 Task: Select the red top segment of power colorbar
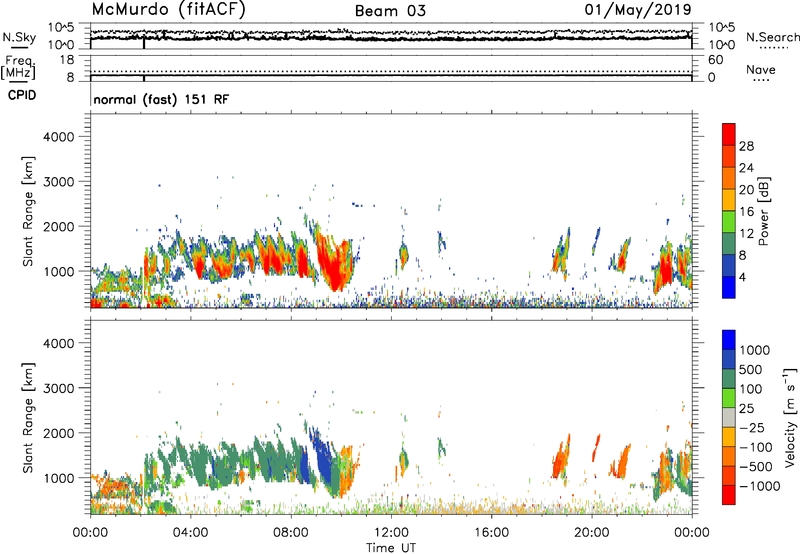[x=729, y=134]
